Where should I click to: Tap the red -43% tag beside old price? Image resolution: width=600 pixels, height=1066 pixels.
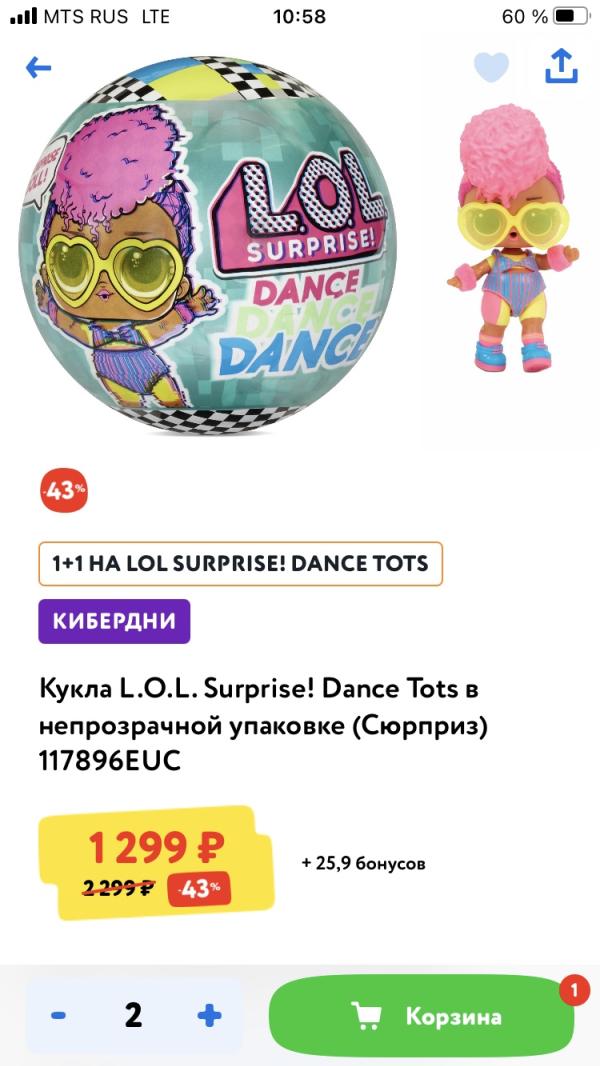pyautogui.click(x=198, y=887)
